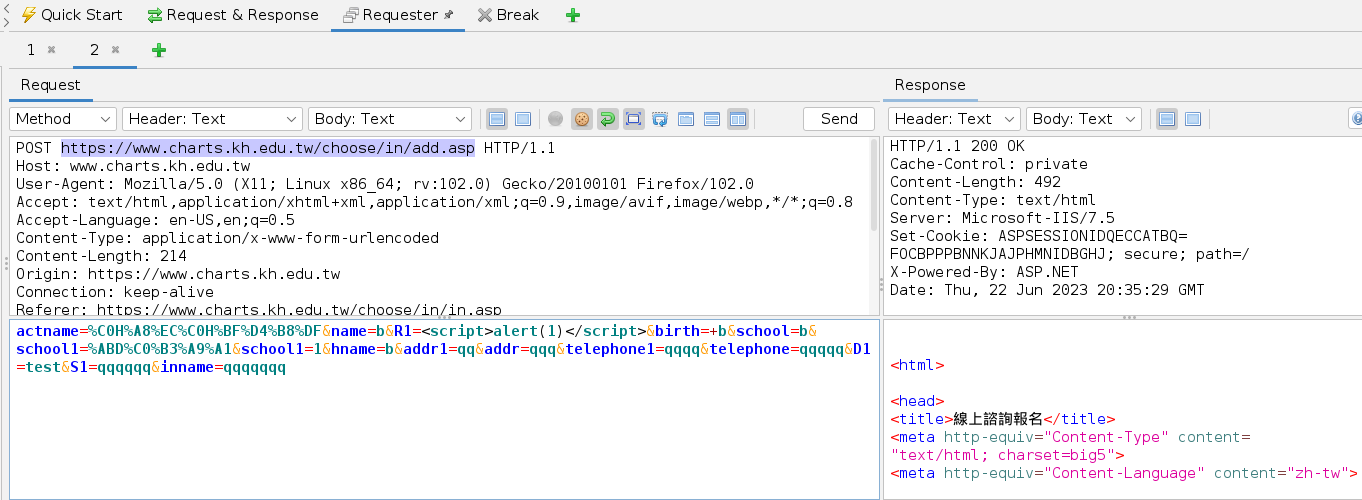This screenshot has width=1362, height=500.
Task: Close requester tab 1
Action: (51, 49)
